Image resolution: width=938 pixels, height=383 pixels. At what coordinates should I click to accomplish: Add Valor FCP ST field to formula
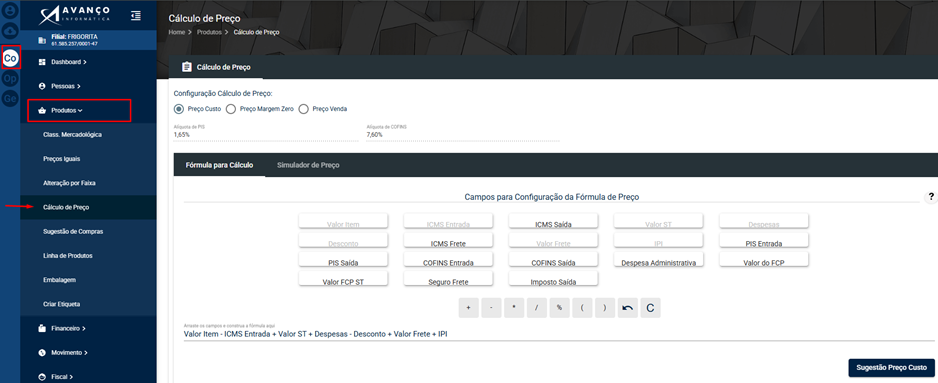tap(343, 279)
